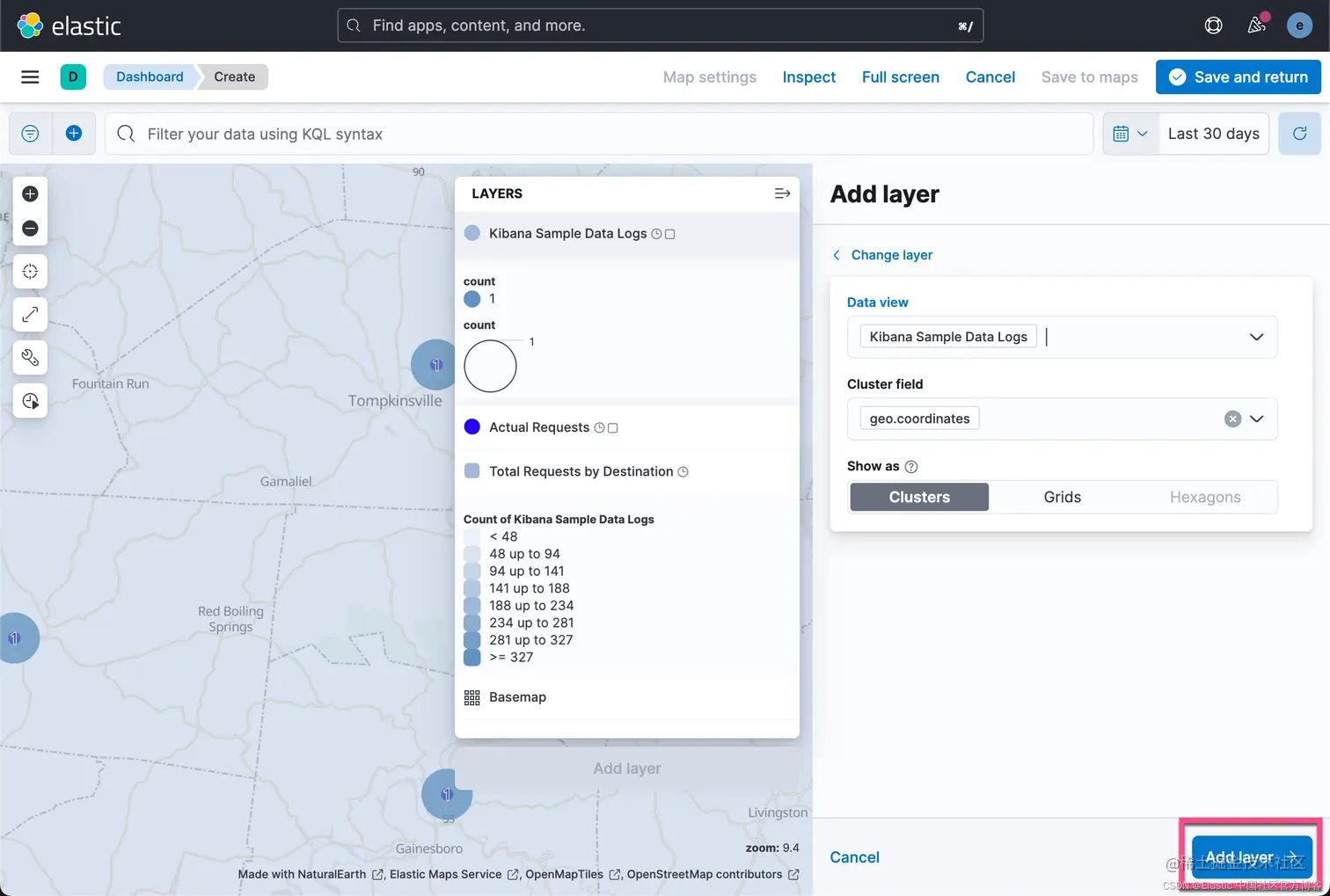Viewport: 1330px width, 896px height.
Task: Open Elastic Maps Service link
Action: coord(452,875)
